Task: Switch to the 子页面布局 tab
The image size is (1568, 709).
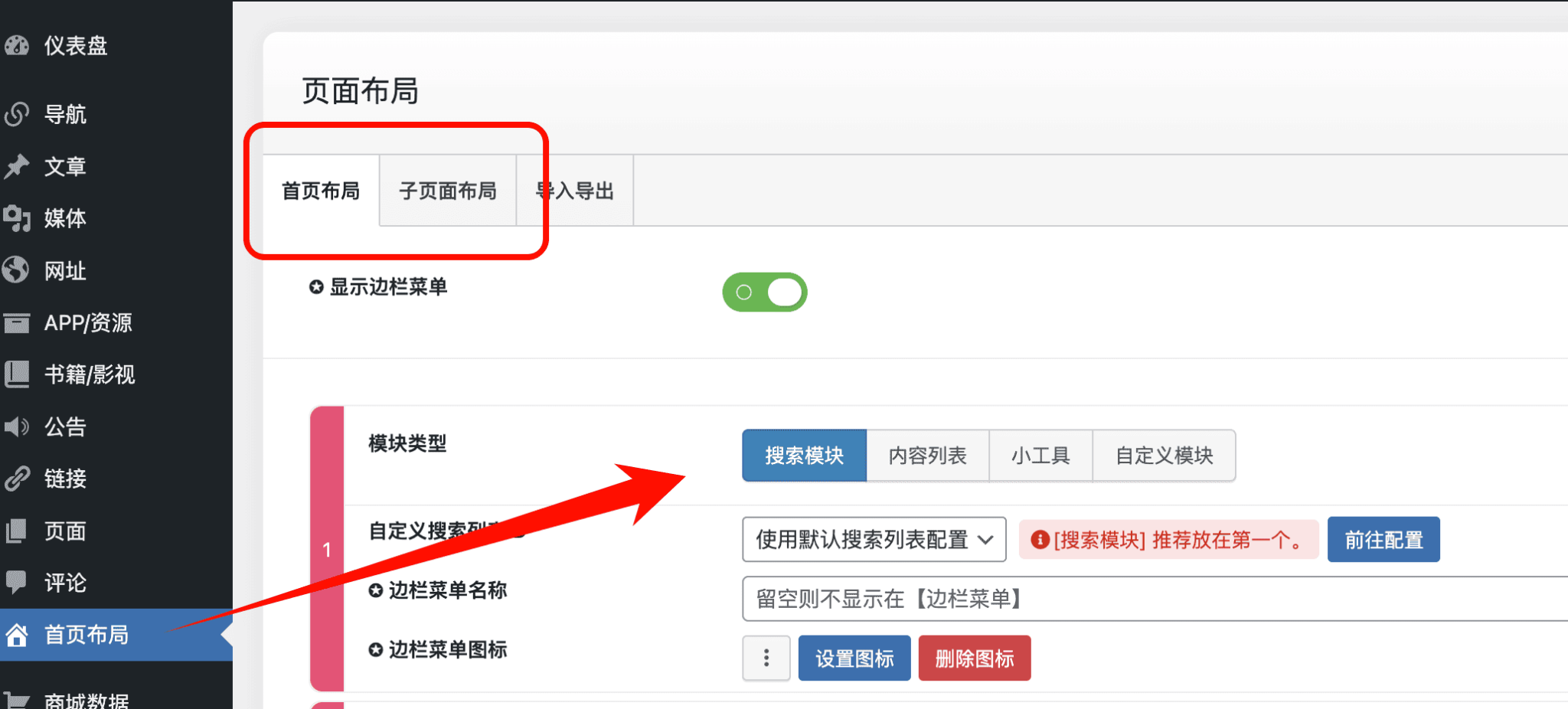Action: tap(449, 191)
